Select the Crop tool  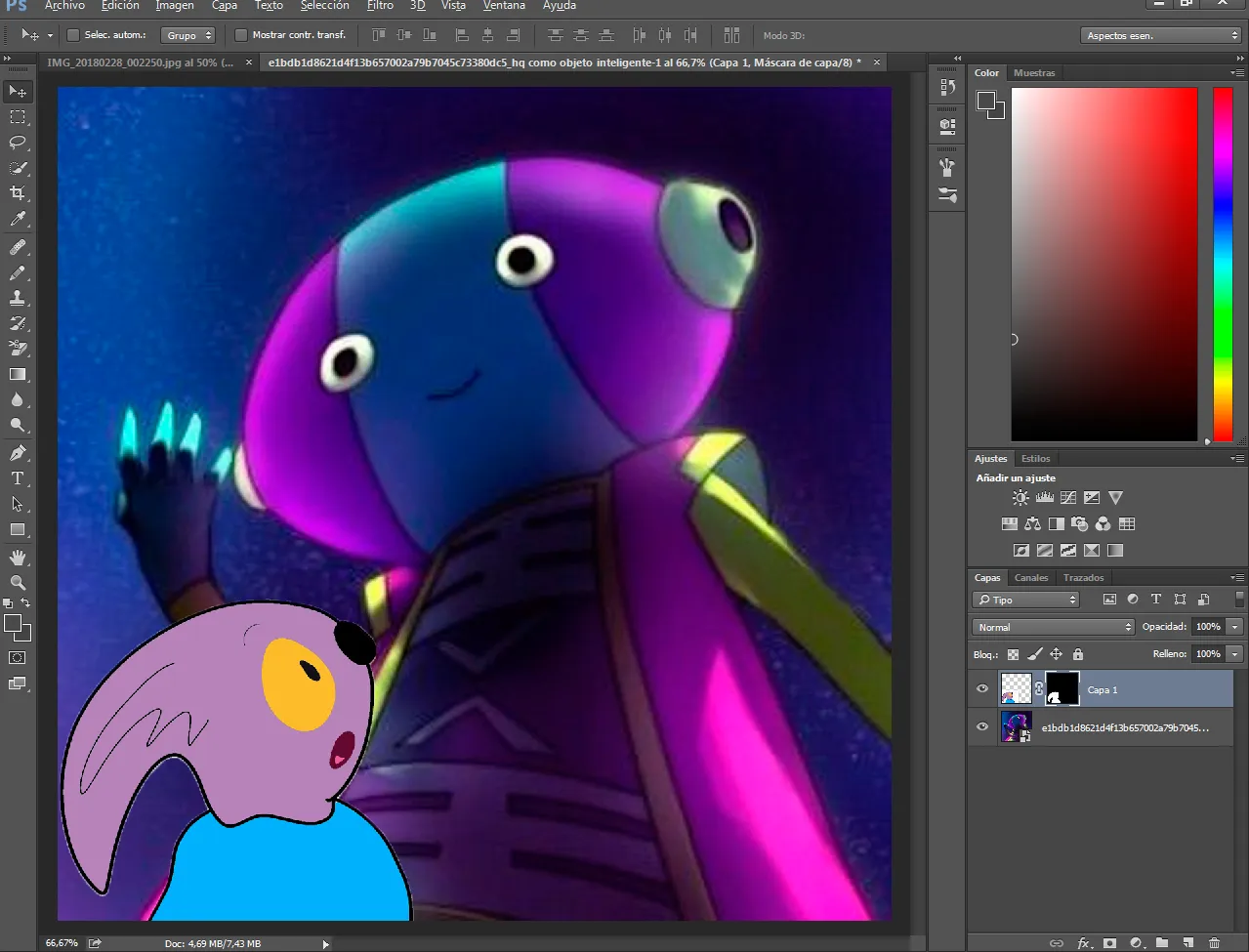[18, 193]
